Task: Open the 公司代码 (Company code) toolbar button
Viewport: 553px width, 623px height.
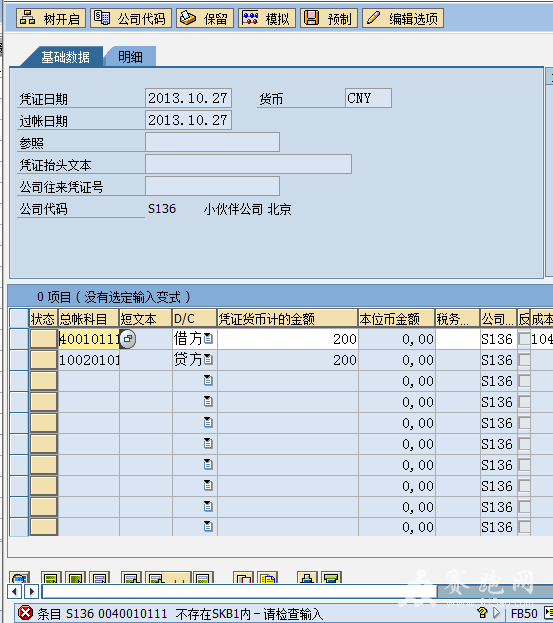Action: pos(131,18)
